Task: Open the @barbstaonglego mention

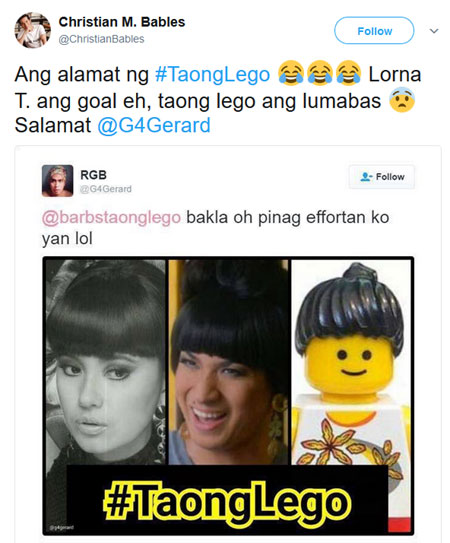Action: point(111,218)
